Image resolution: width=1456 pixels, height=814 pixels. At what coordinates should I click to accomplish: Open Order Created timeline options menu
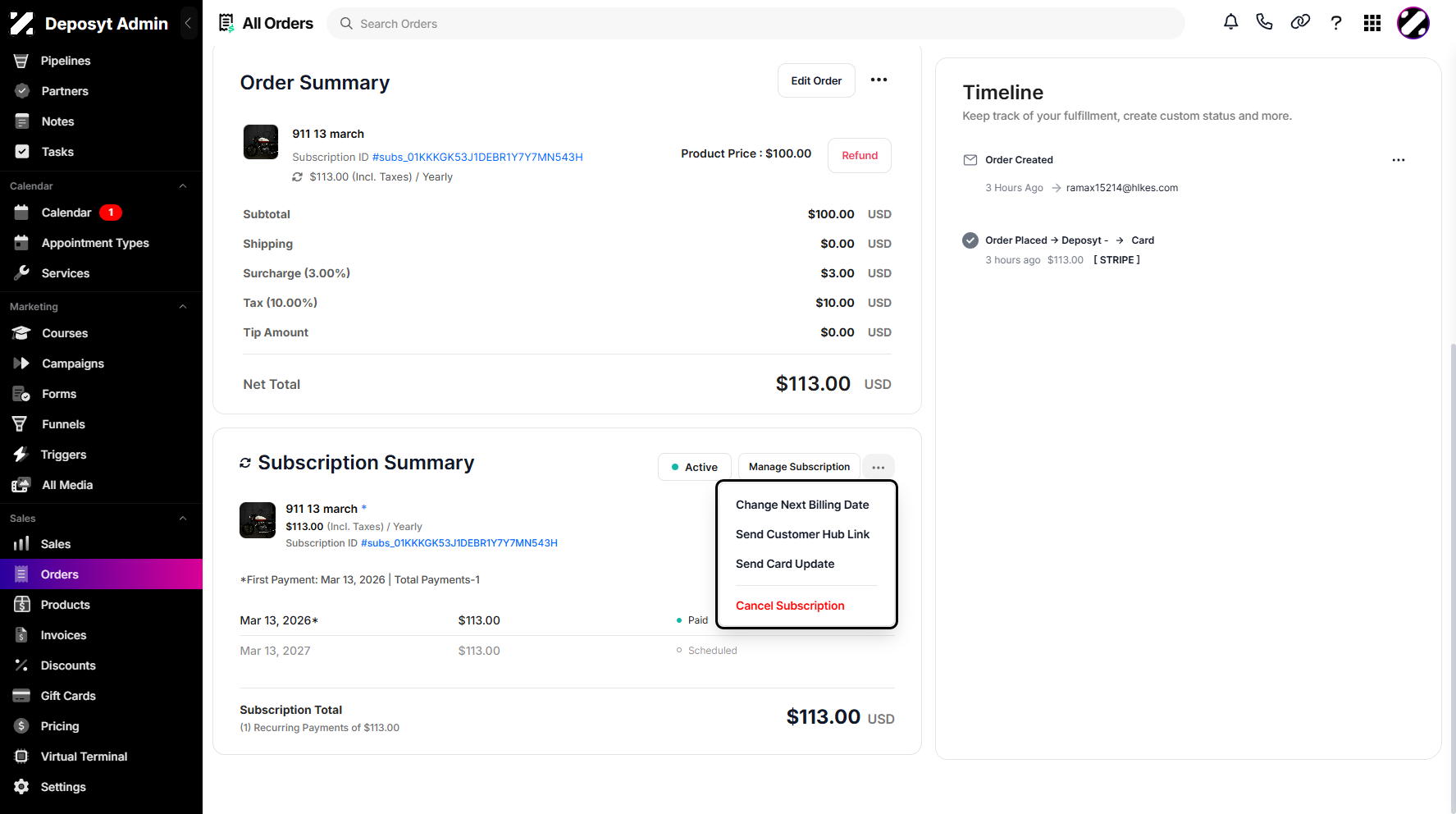point(1399,160)
